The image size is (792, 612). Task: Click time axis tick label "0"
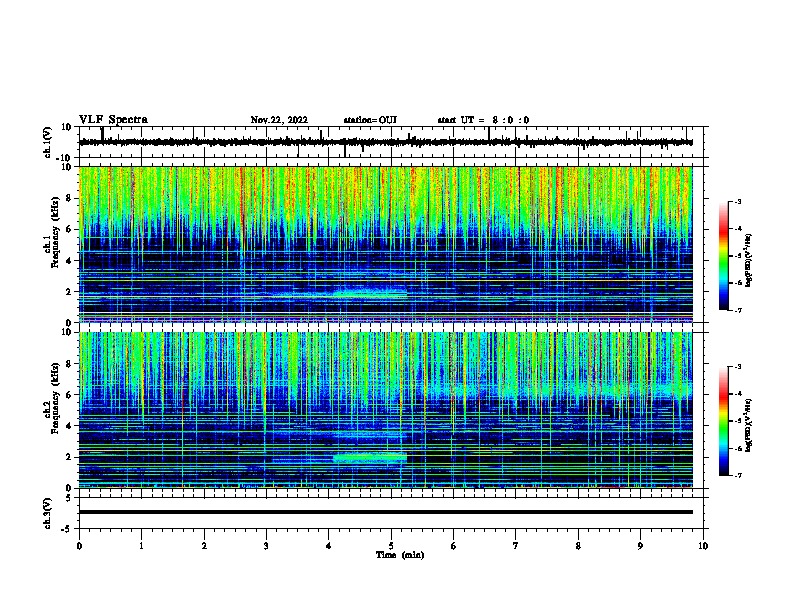(79, 546)
